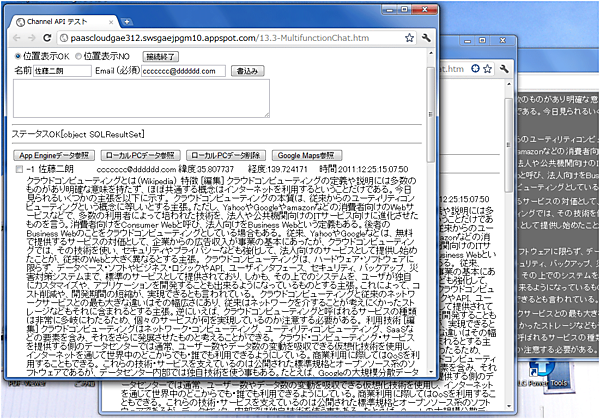Image resolution: width=600 pixels, height=419 pixels.
Task: Click the cccccc@dddddd.com text in data row
Action: (136, 170)
